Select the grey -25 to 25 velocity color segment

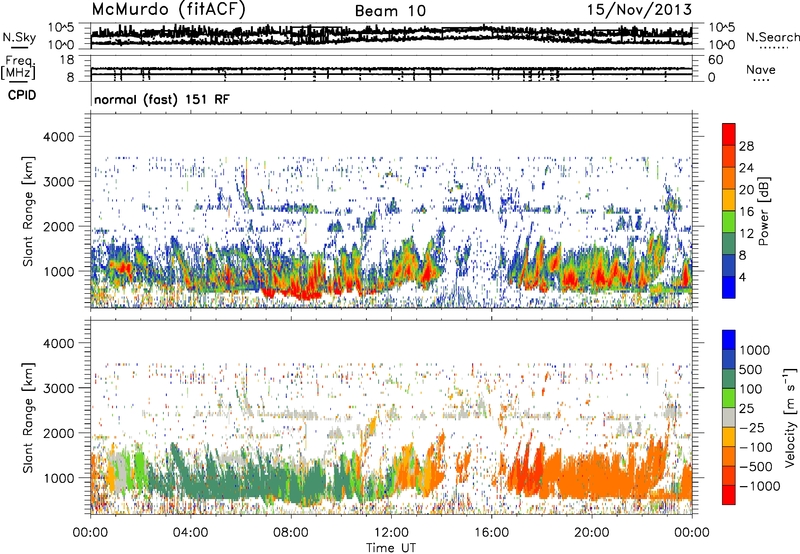coord(729,417)
